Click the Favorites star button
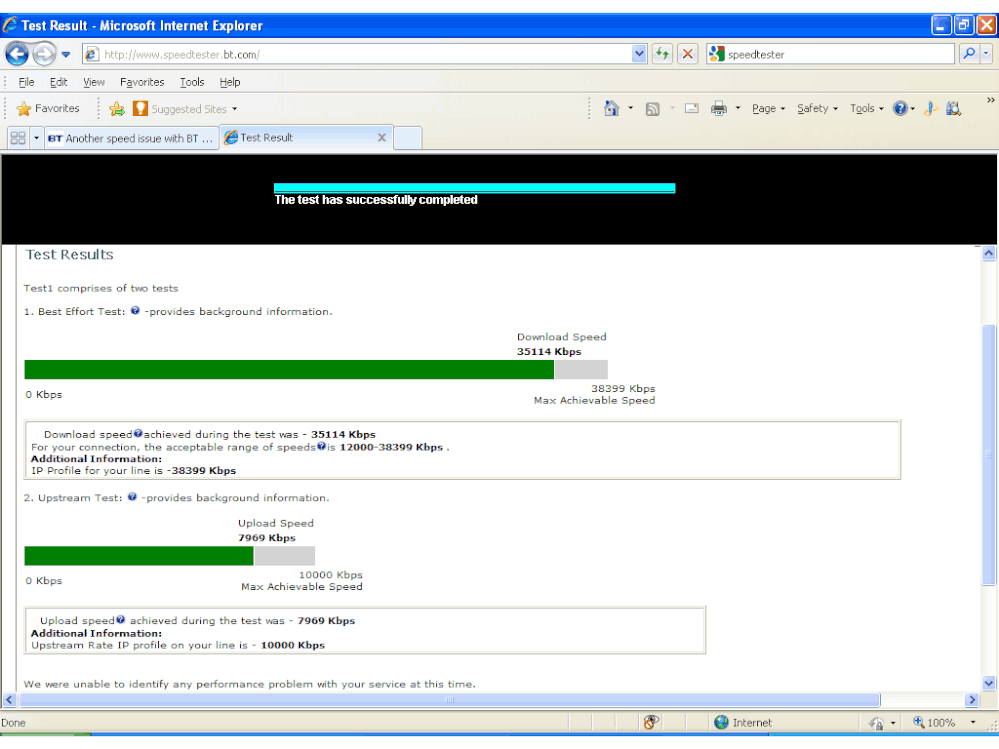The width and height of the screenshot is (999, 749). [48, 109]
